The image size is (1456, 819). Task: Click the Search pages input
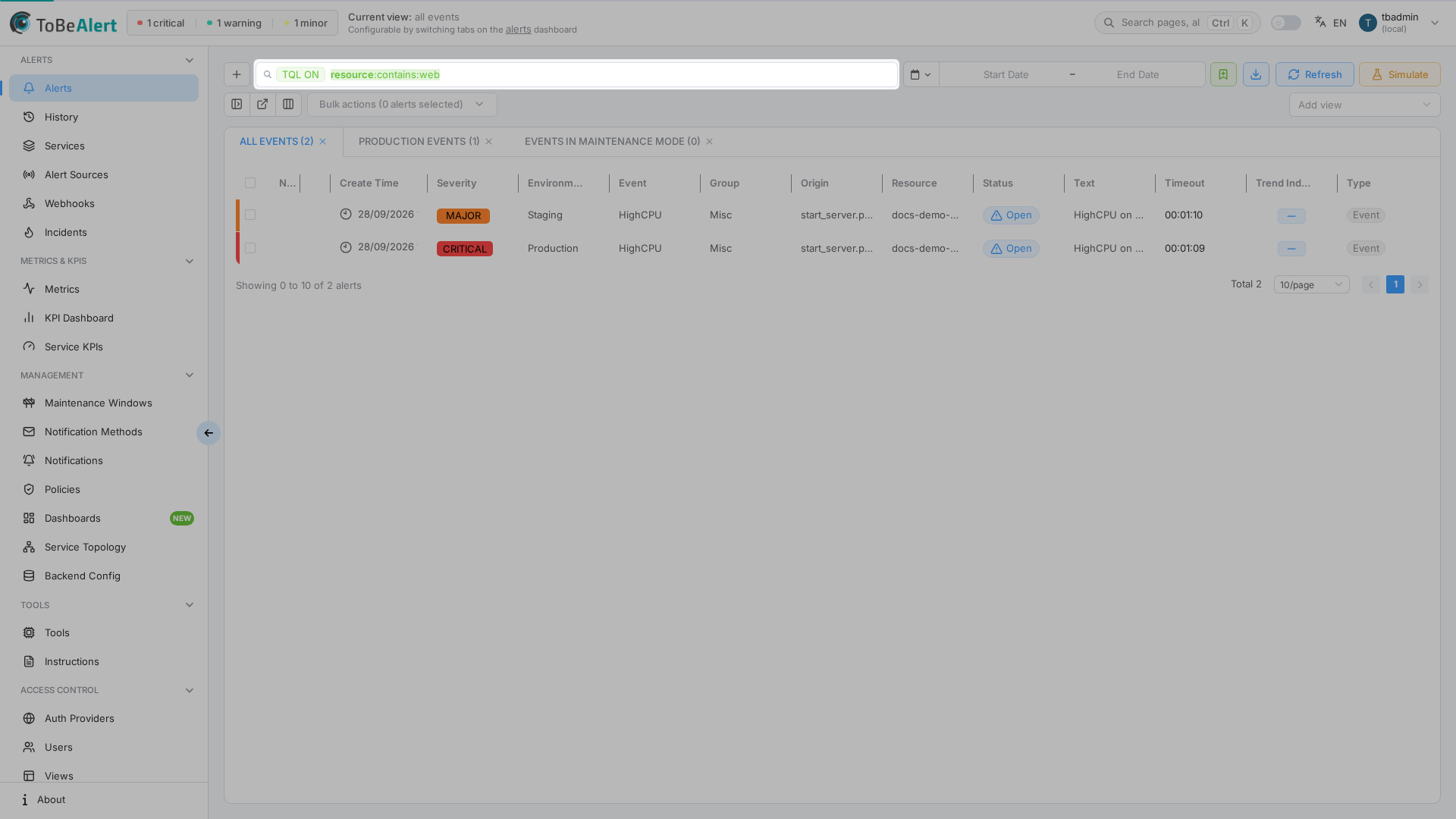pyautogui.click(x=1177, y=23)
